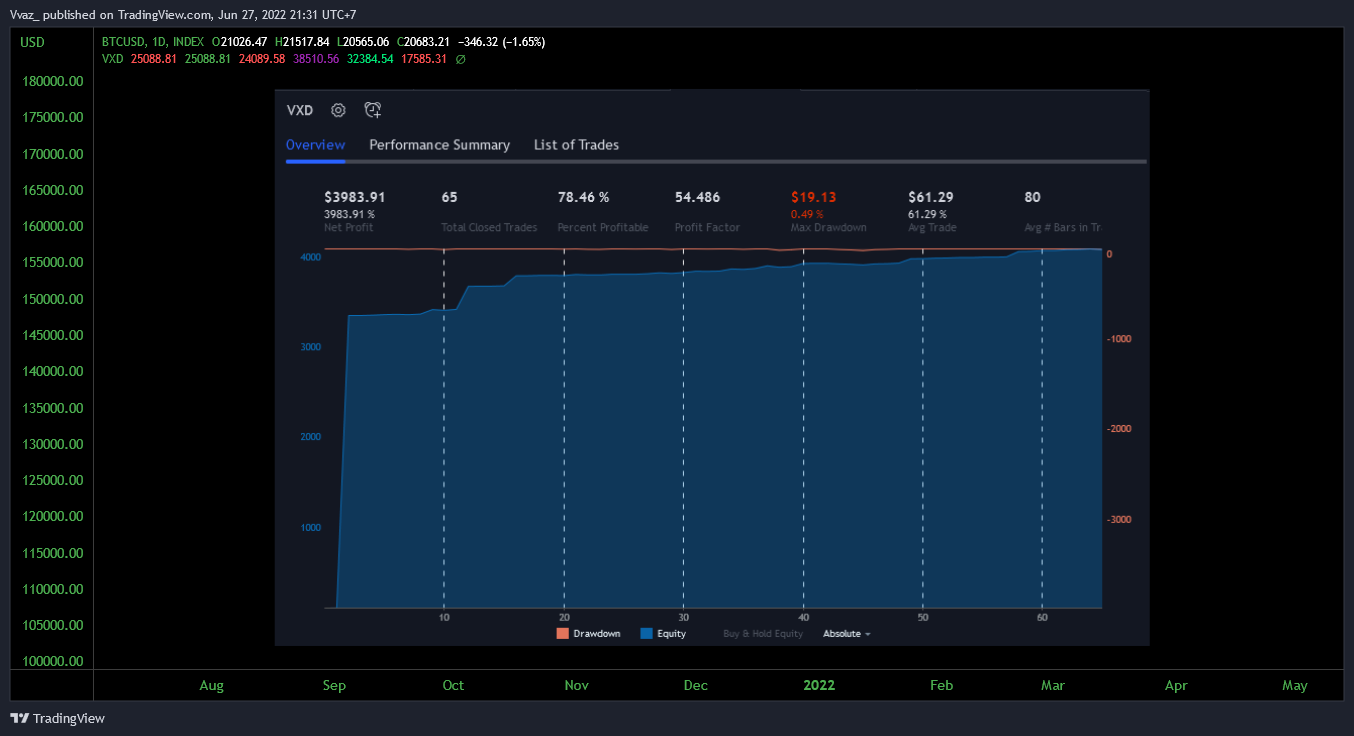Toggle Drawdown series in legend

click(588, 634)
